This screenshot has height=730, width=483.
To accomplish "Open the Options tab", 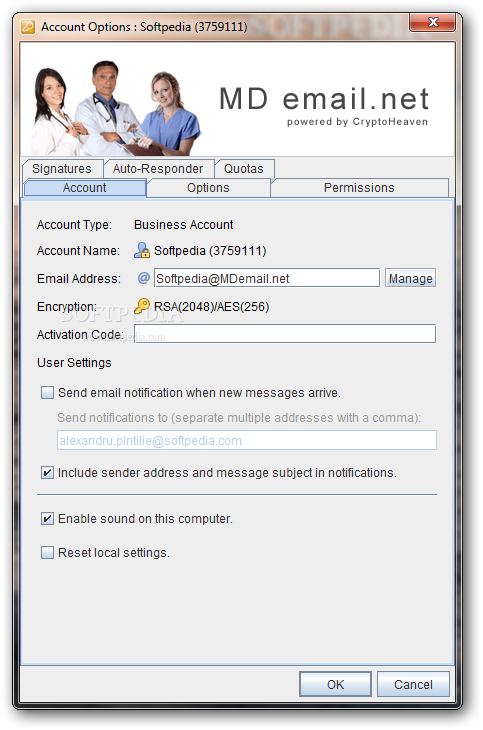I will (x=208, y=188).
